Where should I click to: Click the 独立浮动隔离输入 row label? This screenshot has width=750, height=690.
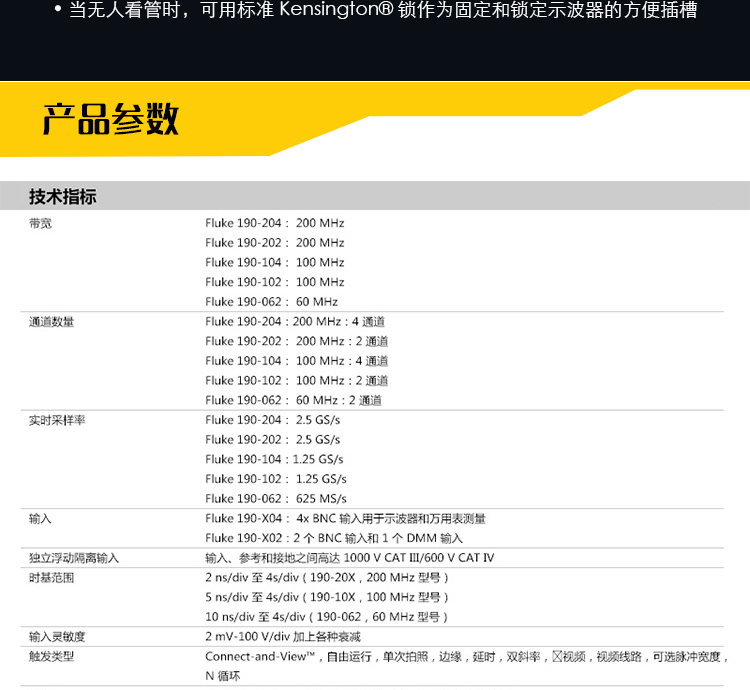(74, 558)
